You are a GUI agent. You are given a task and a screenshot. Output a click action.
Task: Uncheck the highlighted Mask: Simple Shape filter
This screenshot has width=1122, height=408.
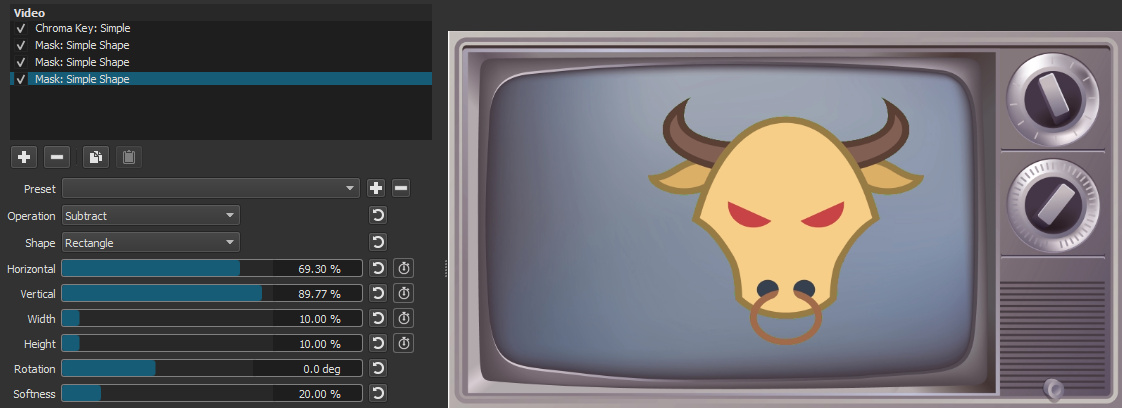click(21, 79)
